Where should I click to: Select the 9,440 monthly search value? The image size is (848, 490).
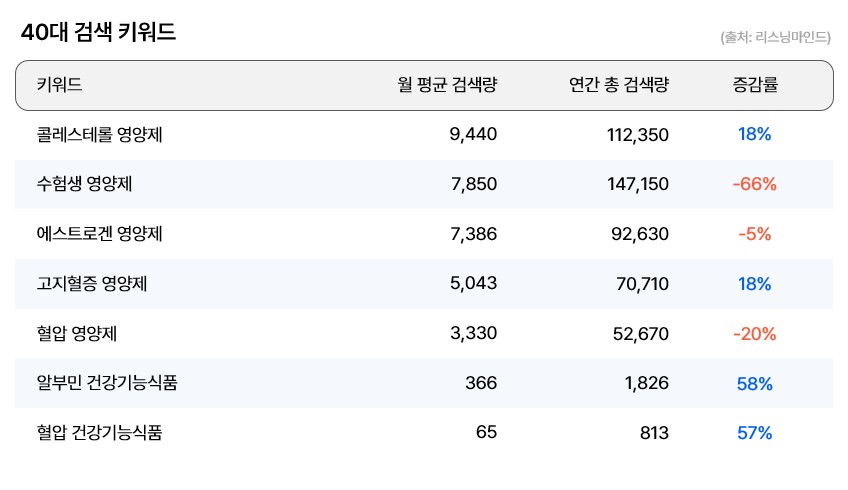[473, 135]
